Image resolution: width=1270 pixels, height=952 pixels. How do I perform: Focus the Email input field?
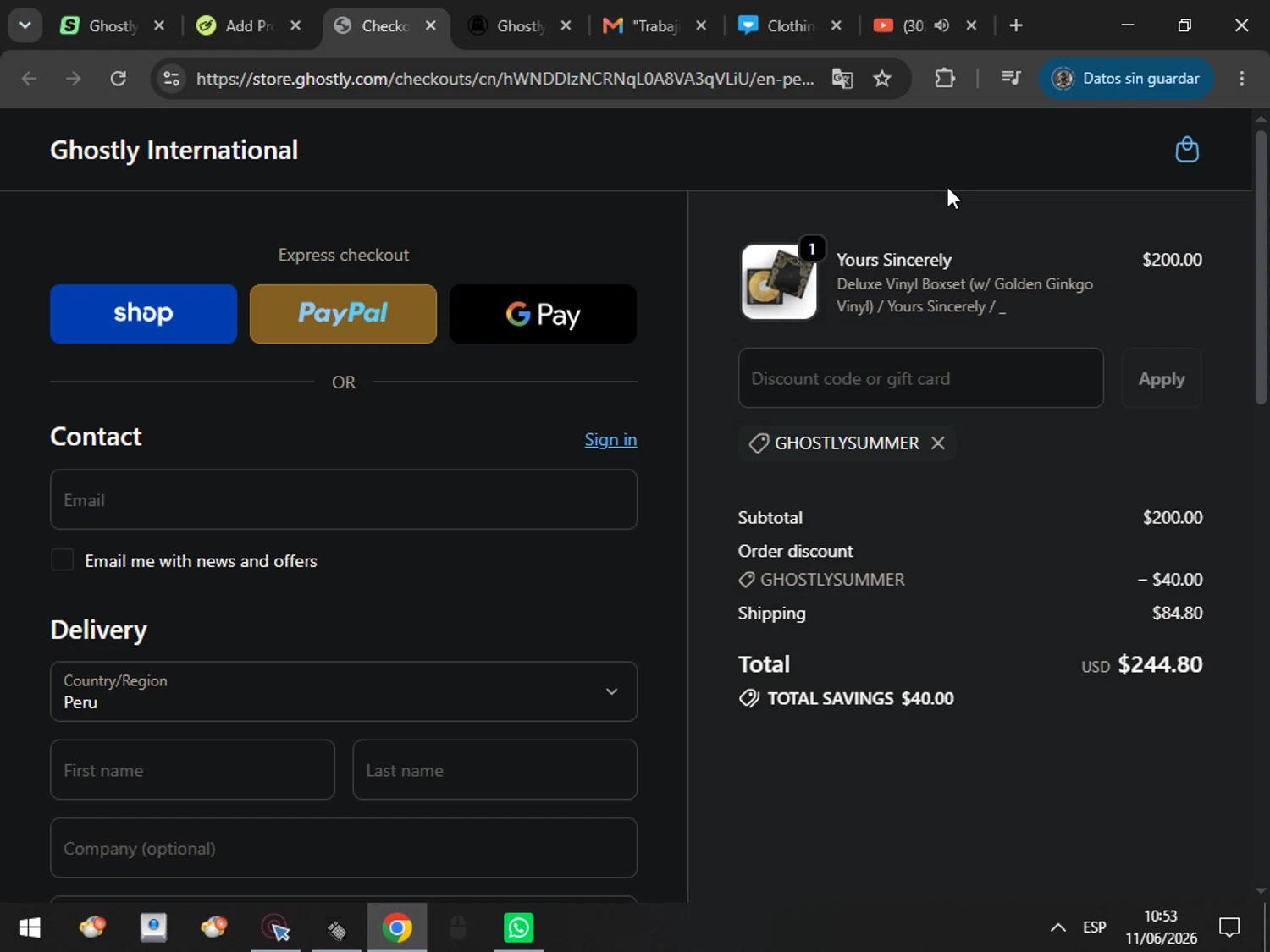pos(344,499)
